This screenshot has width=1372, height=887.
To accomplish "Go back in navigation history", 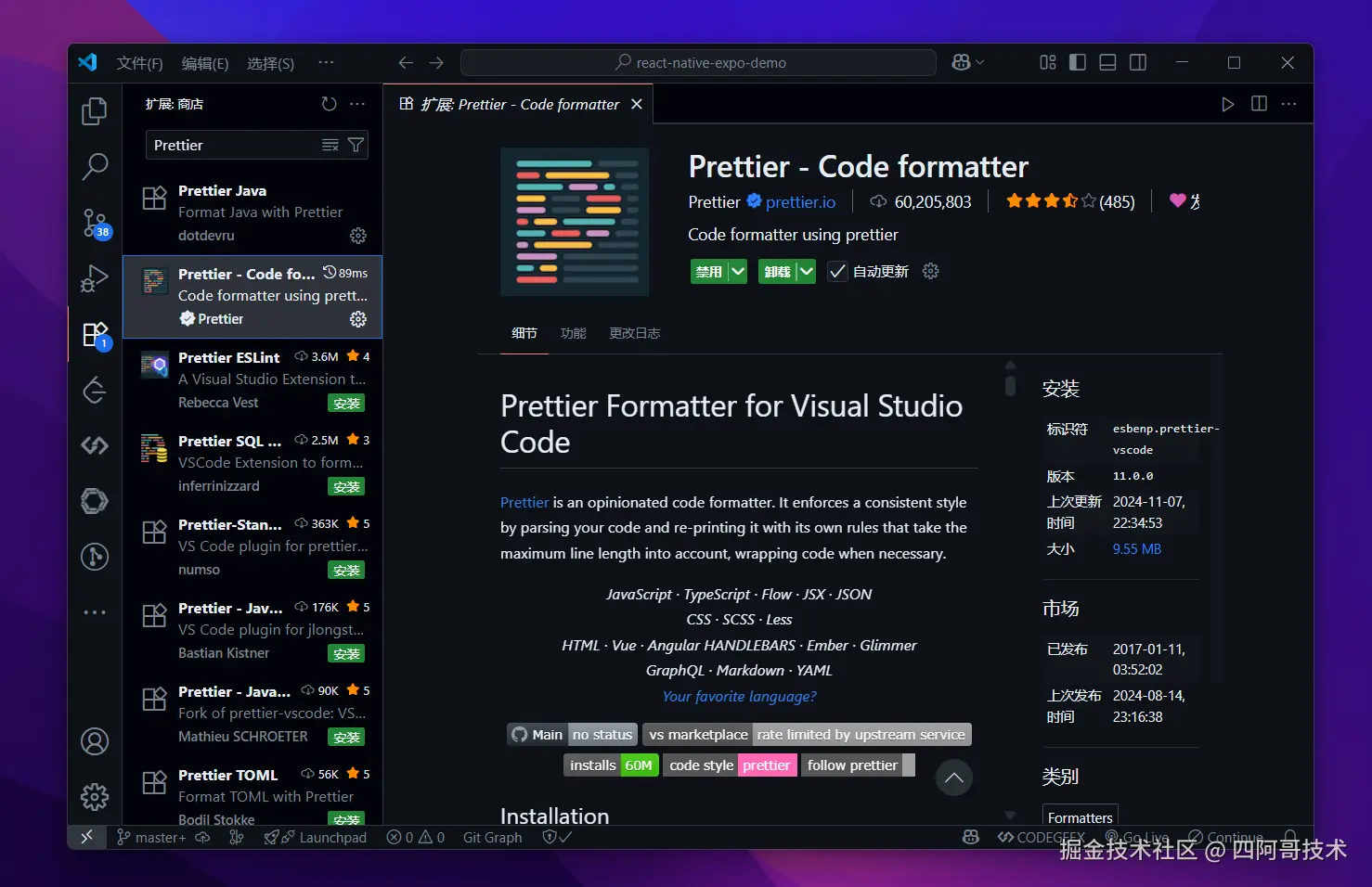I will point(406,63).
